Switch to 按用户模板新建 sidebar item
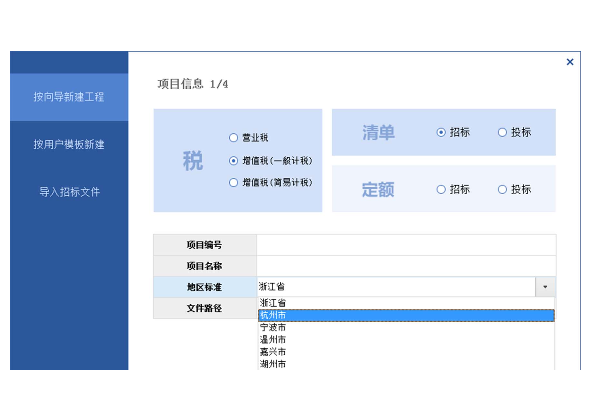This screenshot has height=400, width=590. point(69,144)
